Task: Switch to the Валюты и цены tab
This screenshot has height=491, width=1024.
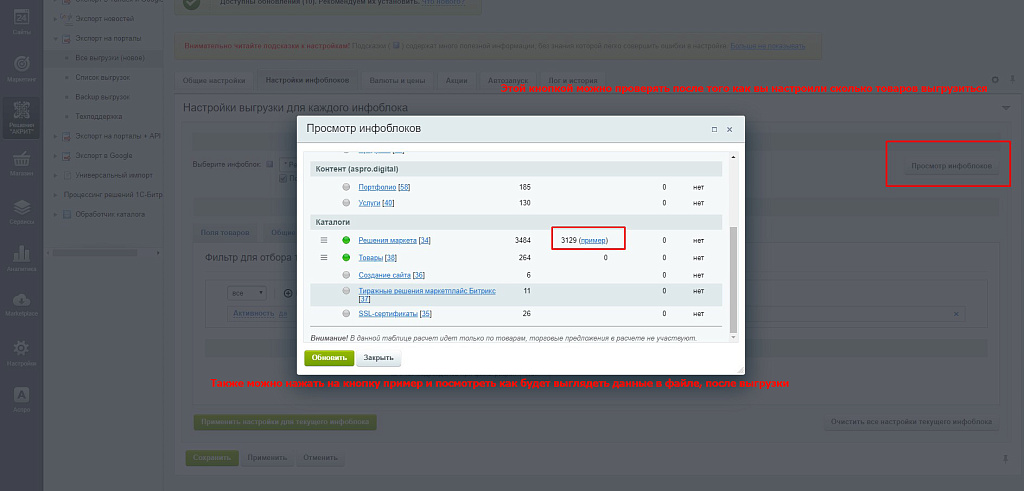Action: 398,80
